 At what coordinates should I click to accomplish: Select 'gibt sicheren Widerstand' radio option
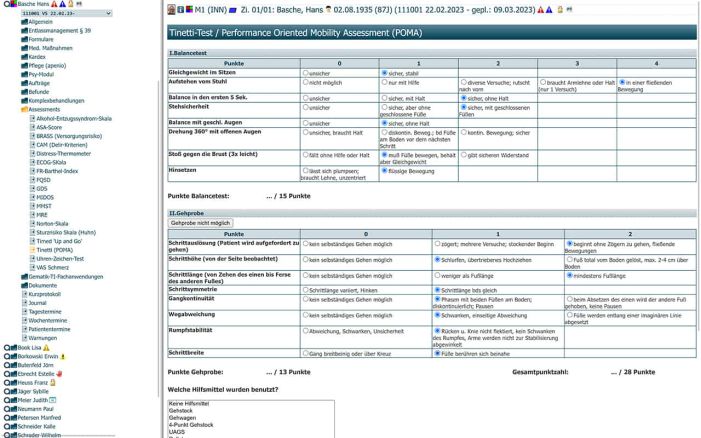[x=463, y=157]
